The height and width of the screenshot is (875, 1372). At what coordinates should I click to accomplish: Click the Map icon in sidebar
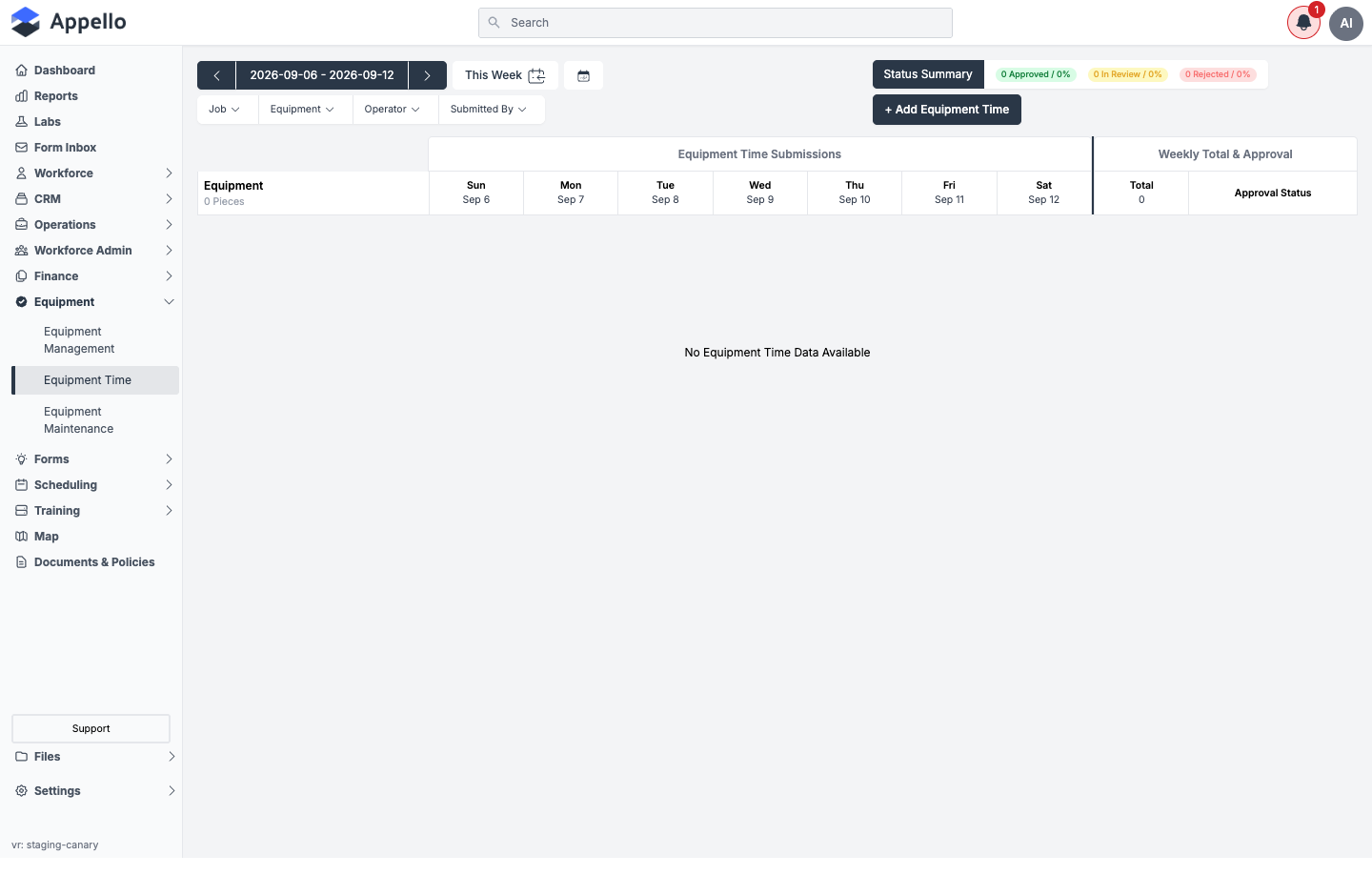[21, 537]
